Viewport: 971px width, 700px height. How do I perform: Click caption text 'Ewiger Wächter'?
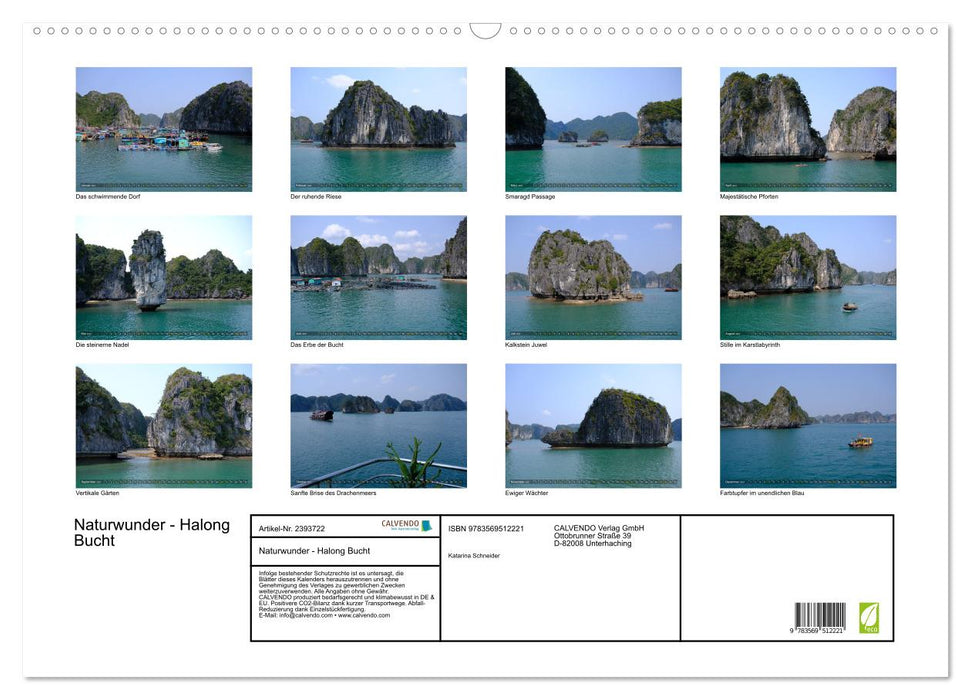click(x=526, y=493)
